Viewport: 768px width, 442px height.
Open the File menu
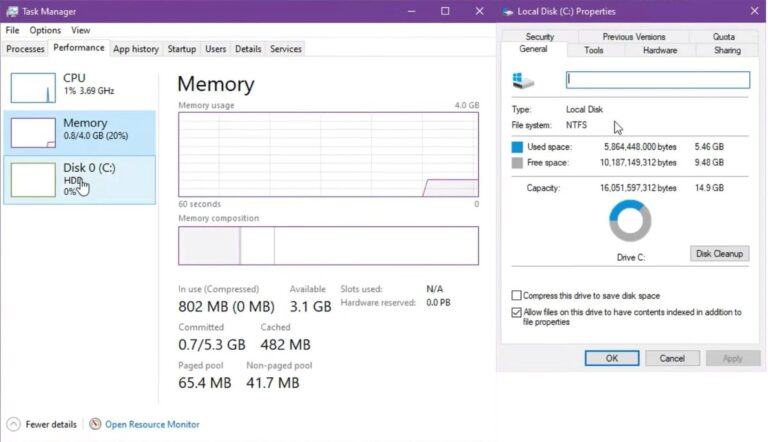12,31
